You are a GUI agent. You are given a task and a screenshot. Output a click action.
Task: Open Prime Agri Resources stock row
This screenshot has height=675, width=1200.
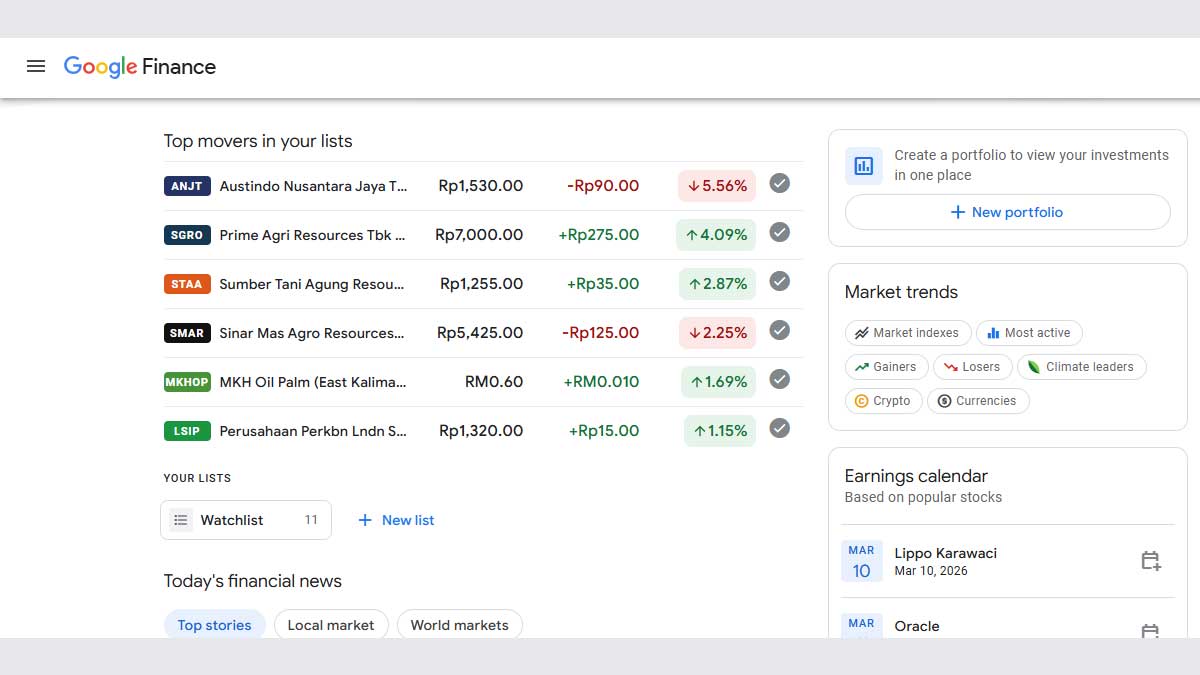[312, 235]
